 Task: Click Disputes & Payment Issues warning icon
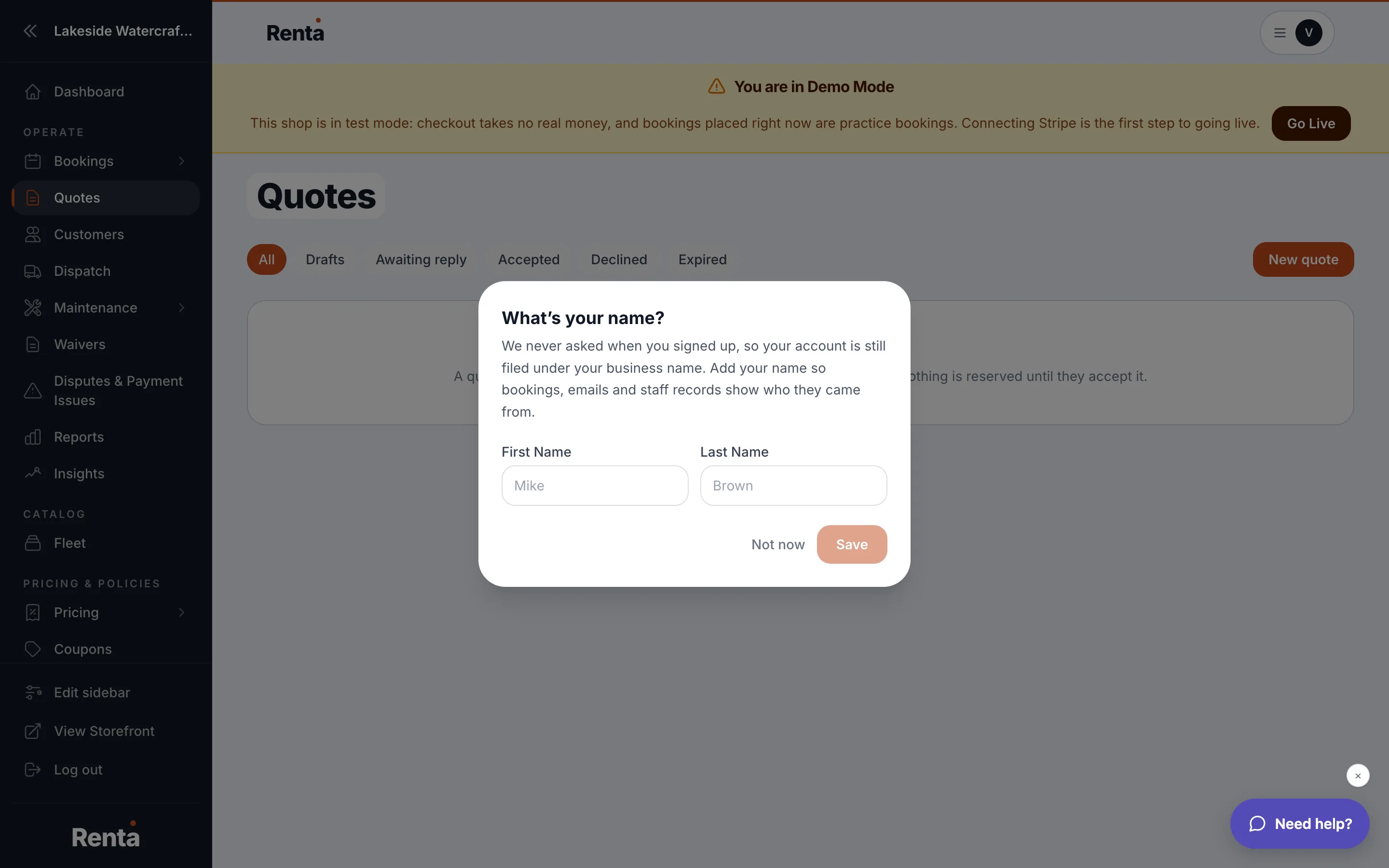[33, 391]
